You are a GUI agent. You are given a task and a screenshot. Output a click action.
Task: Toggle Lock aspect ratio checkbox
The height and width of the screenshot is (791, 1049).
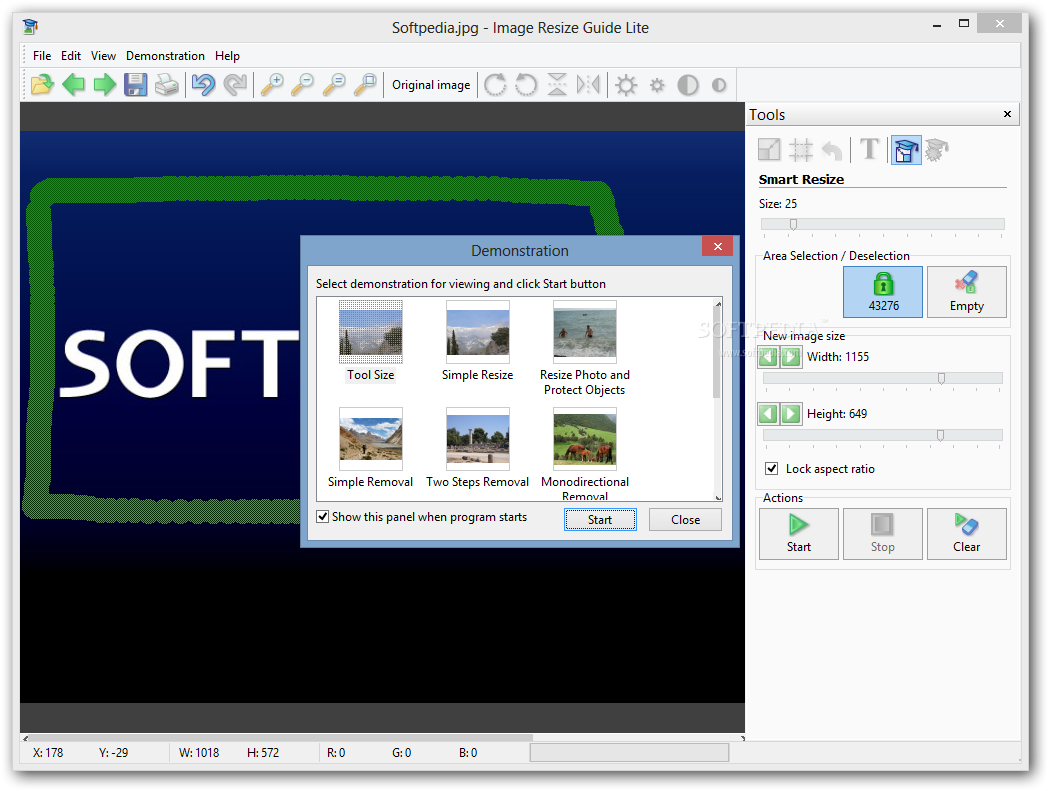click(x=771, y=468)
